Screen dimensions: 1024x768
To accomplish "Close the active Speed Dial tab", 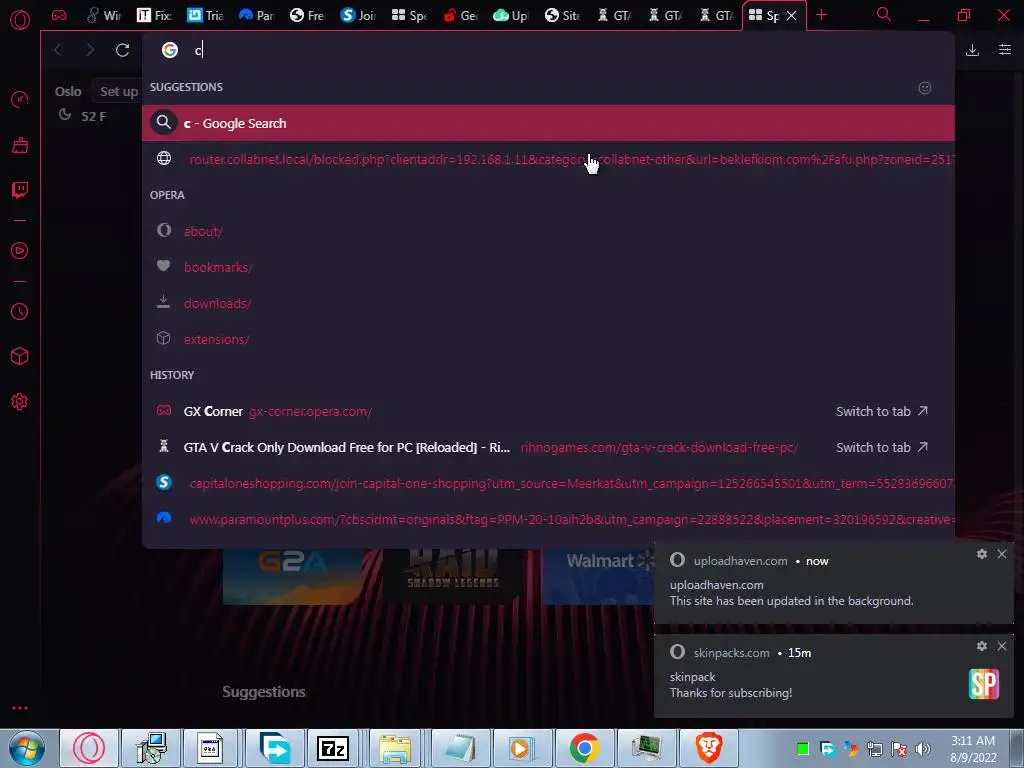I will tap(792, 16).
